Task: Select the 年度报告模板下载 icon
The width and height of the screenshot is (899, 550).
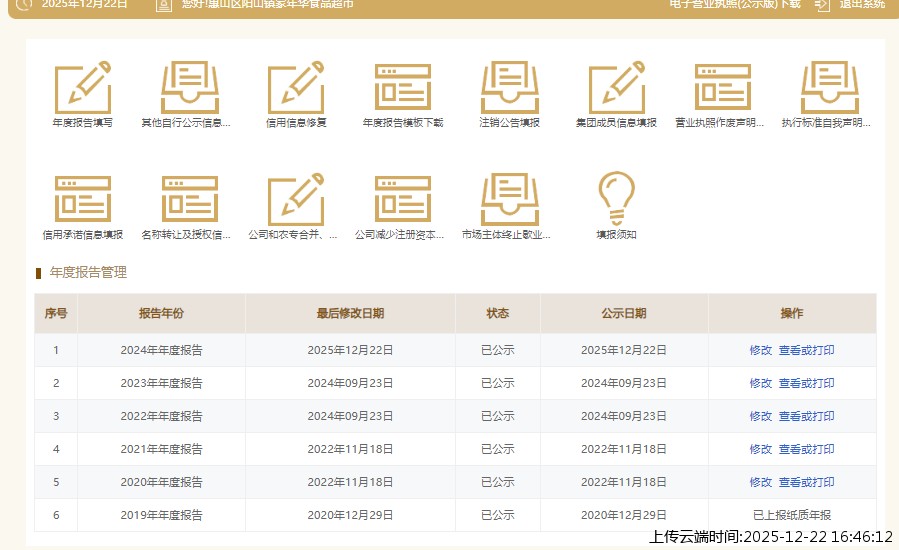Action: click(x=403, y=88)
